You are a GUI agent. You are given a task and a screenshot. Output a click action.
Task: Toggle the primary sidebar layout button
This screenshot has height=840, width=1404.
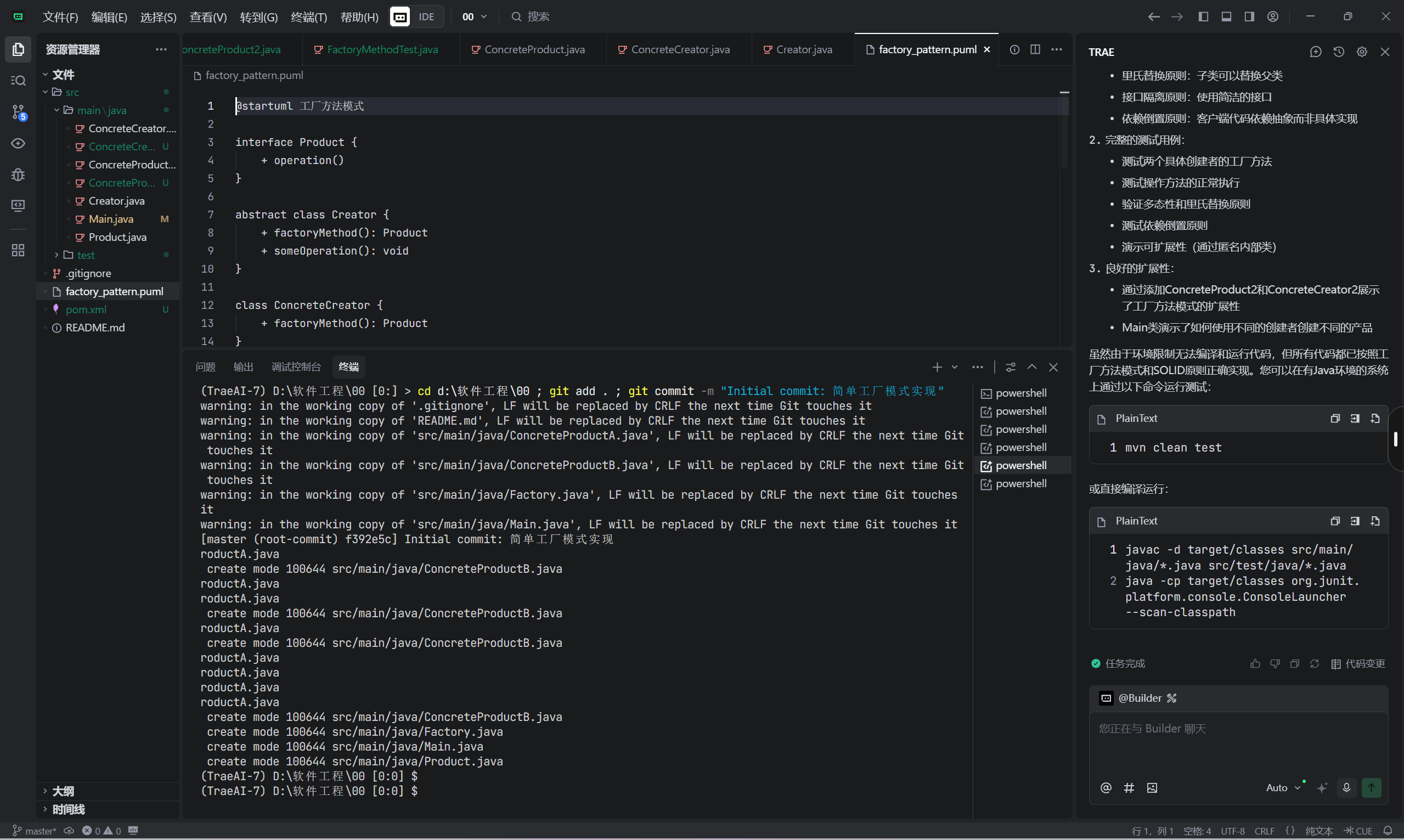1203,16
